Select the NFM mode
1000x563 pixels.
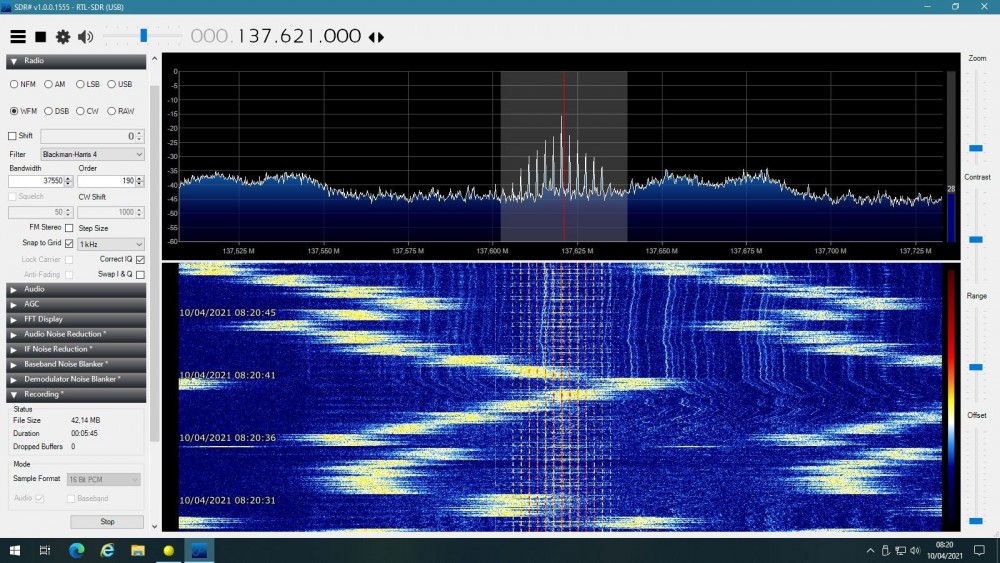tap(14, 84)
